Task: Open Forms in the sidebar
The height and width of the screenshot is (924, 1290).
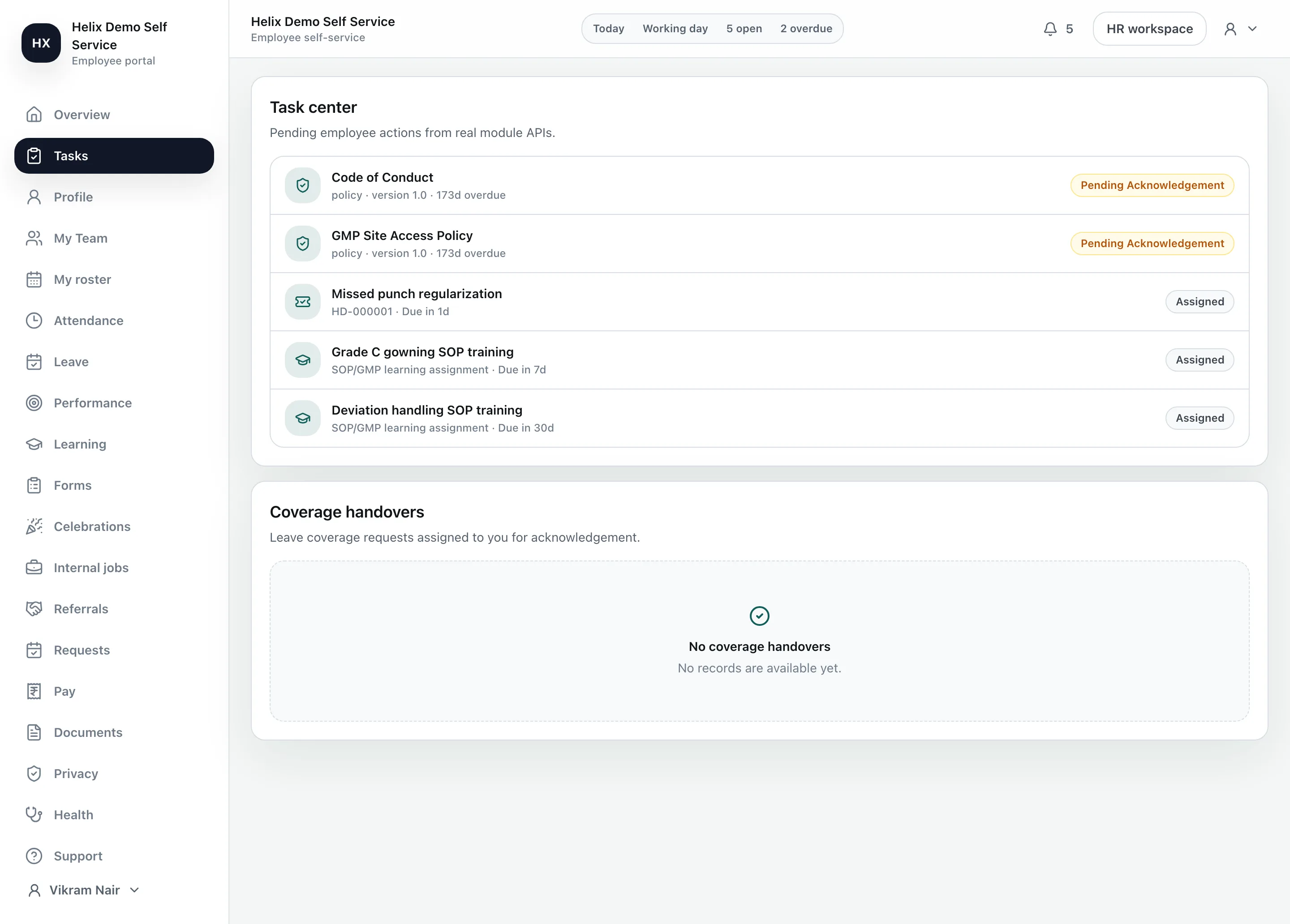Action: click(114, 486)
